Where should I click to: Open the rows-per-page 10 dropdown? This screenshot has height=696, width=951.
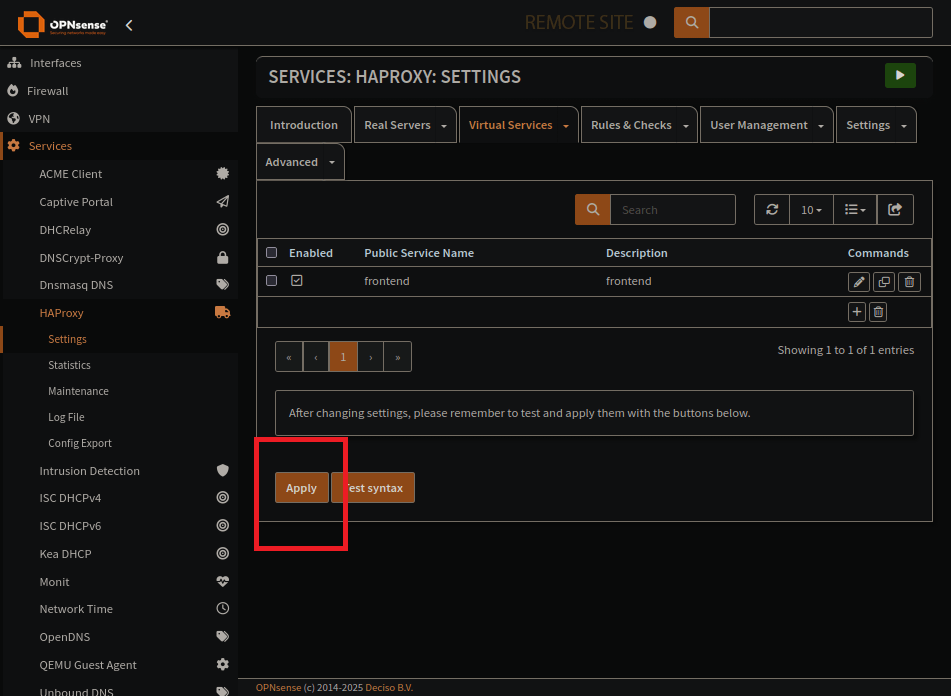(x=812, y=209)
